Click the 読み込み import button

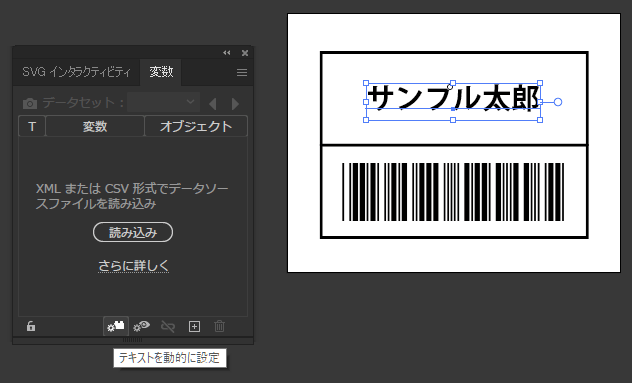133,232
